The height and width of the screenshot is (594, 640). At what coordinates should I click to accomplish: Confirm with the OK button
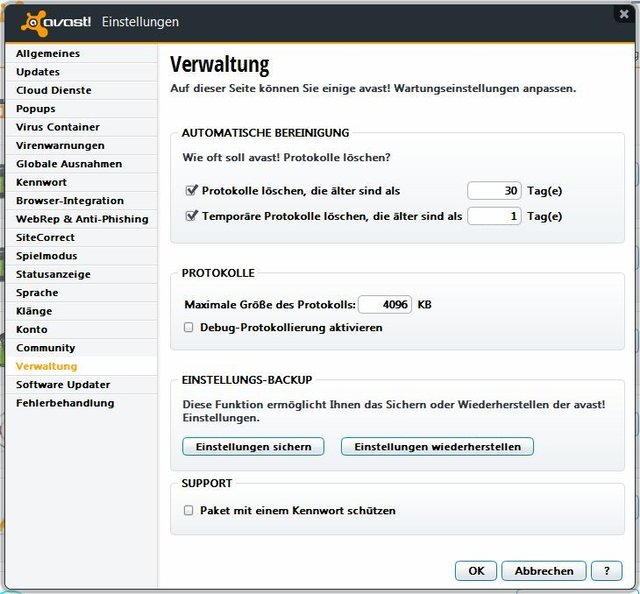pos(476,571)
